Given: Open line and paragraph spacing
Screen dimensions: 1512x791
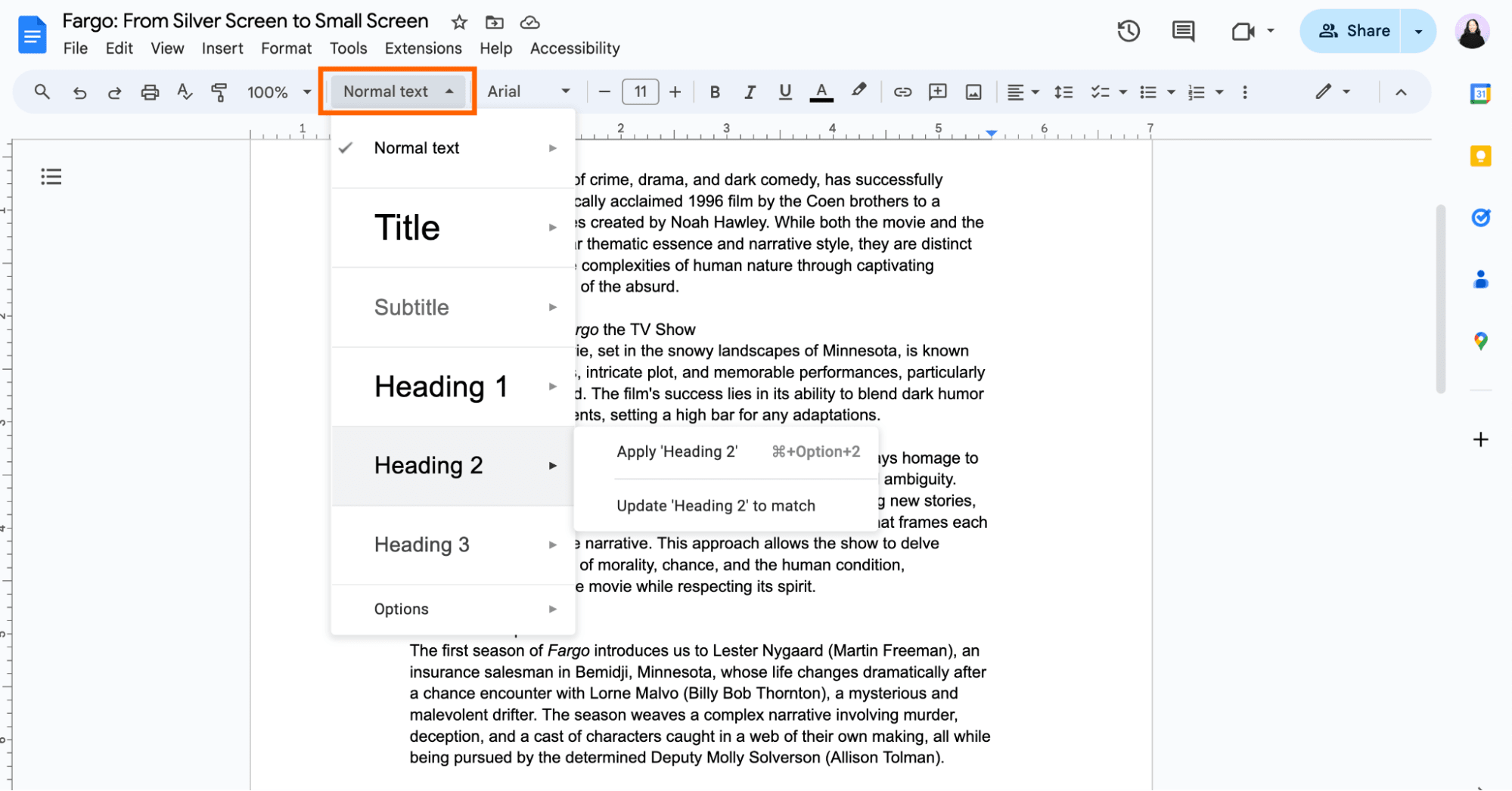Looking at the screenshot, I should tap(1063, 92).
